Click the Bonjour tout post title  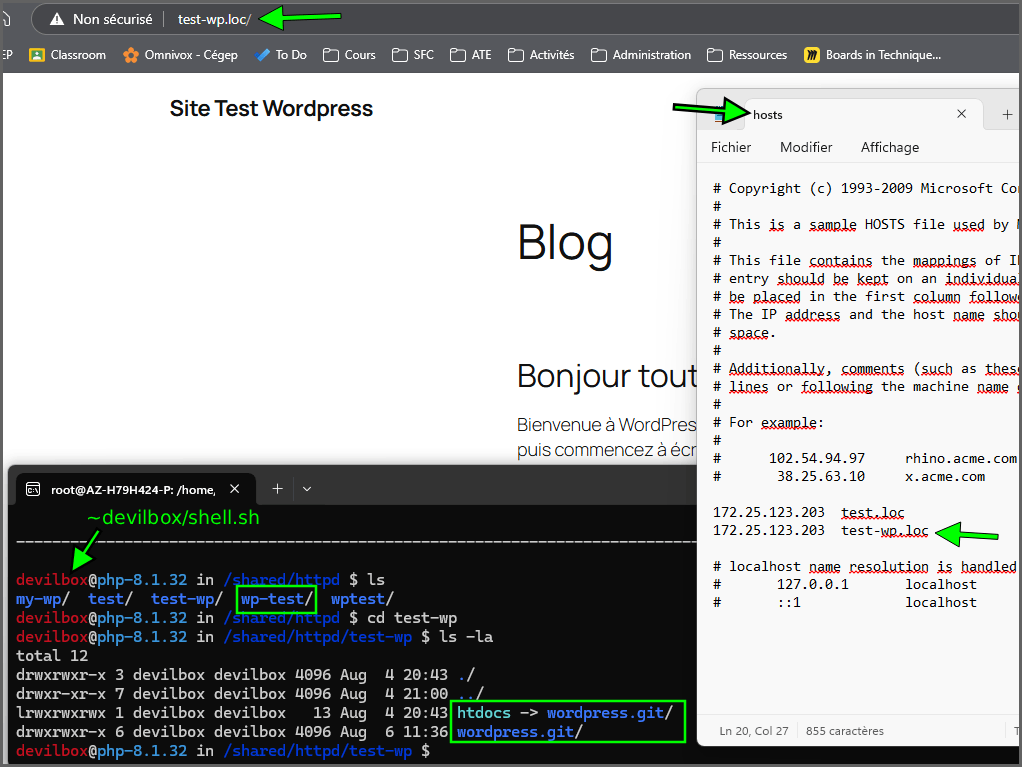coord(607,376)
